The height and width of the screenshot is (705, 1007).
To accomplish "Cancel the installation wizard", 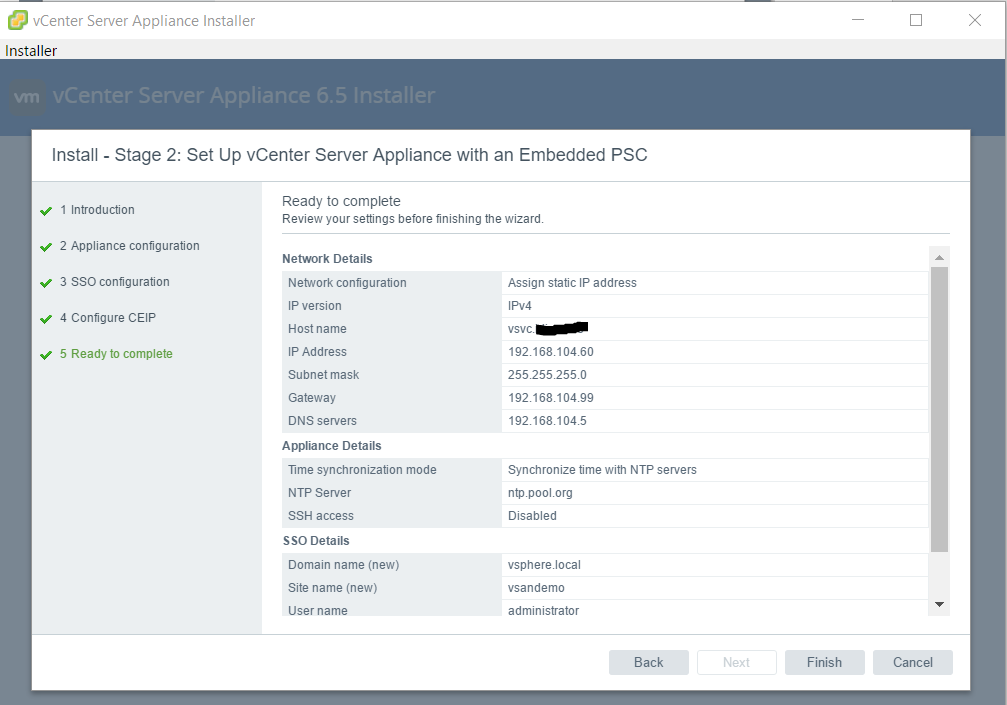I will (913, 663).
